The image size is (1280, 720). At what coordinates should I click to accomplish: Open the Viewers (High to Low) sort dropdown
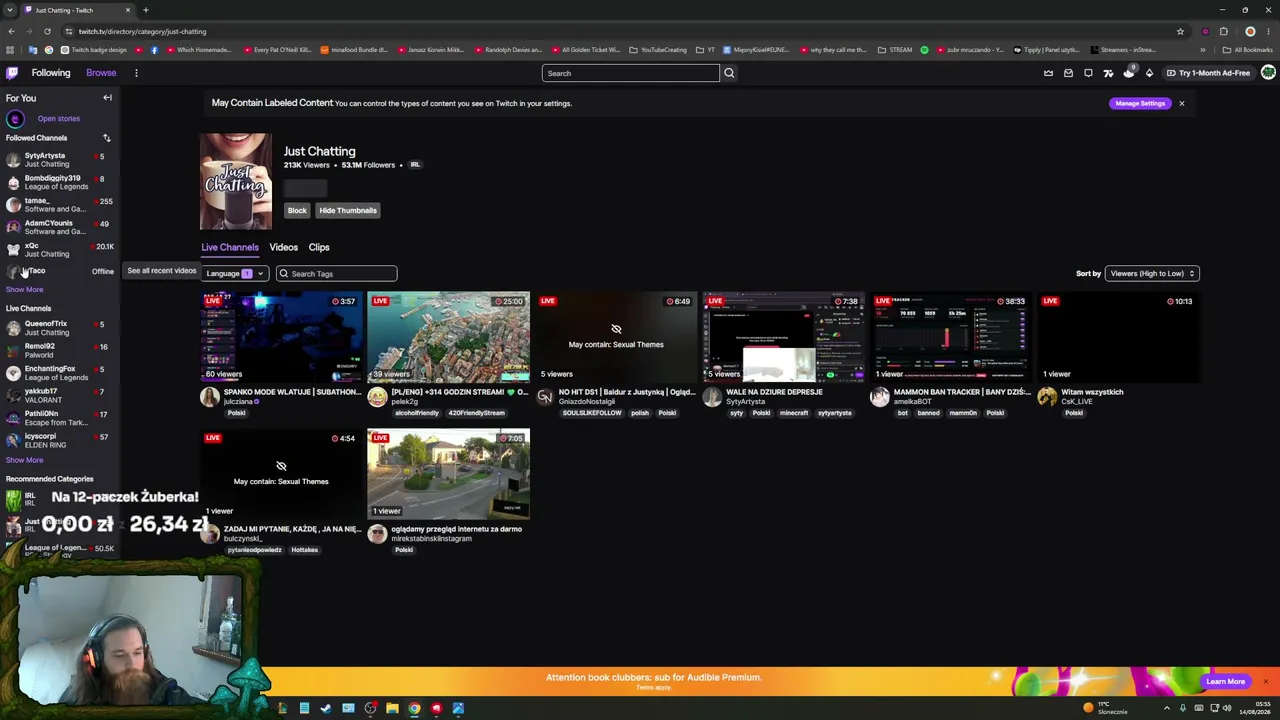click(x=1151, y=273)
